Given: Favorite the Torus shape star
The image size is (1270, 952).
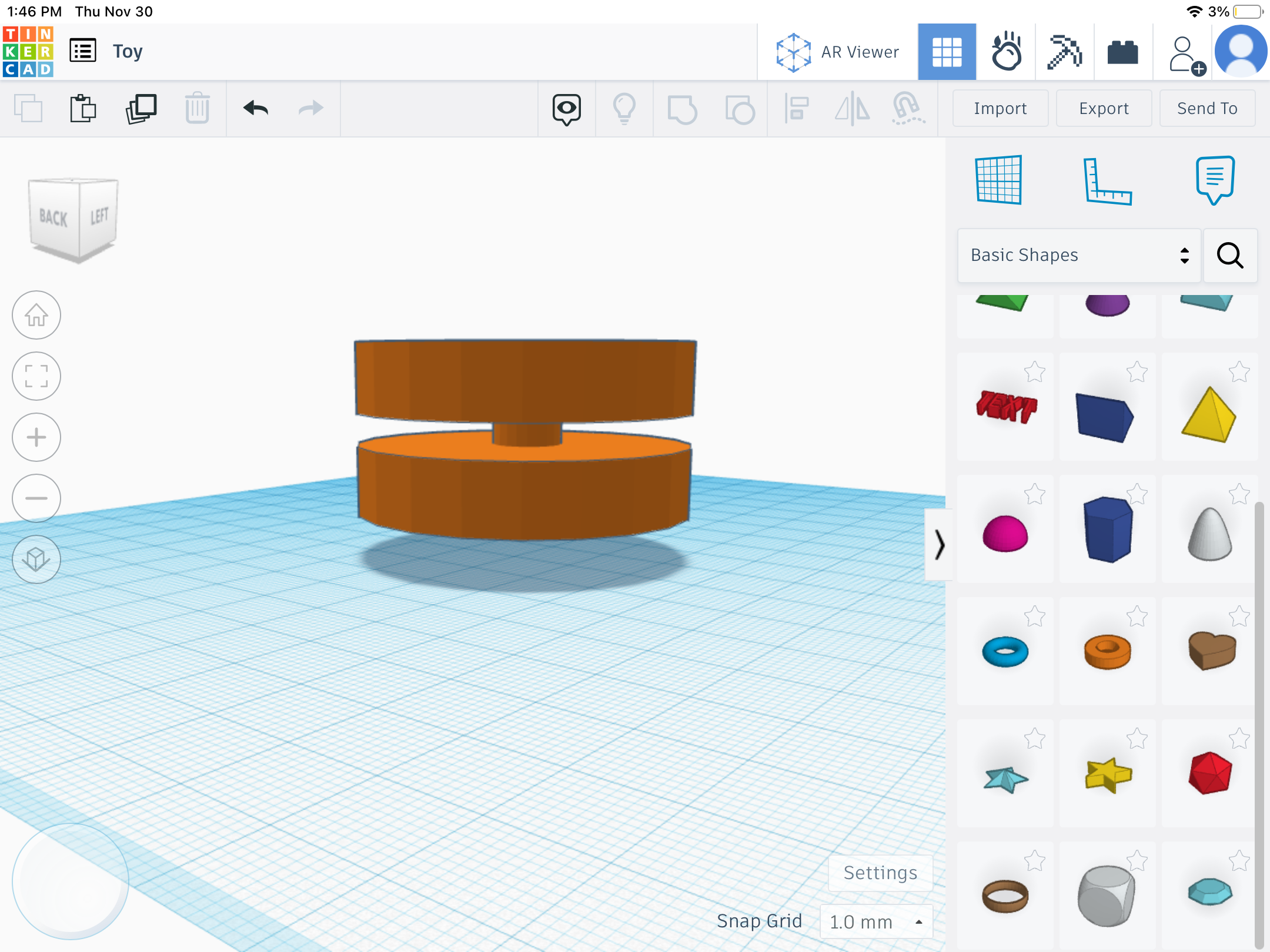Looking at the screenshot, I should pos(1035,616).
